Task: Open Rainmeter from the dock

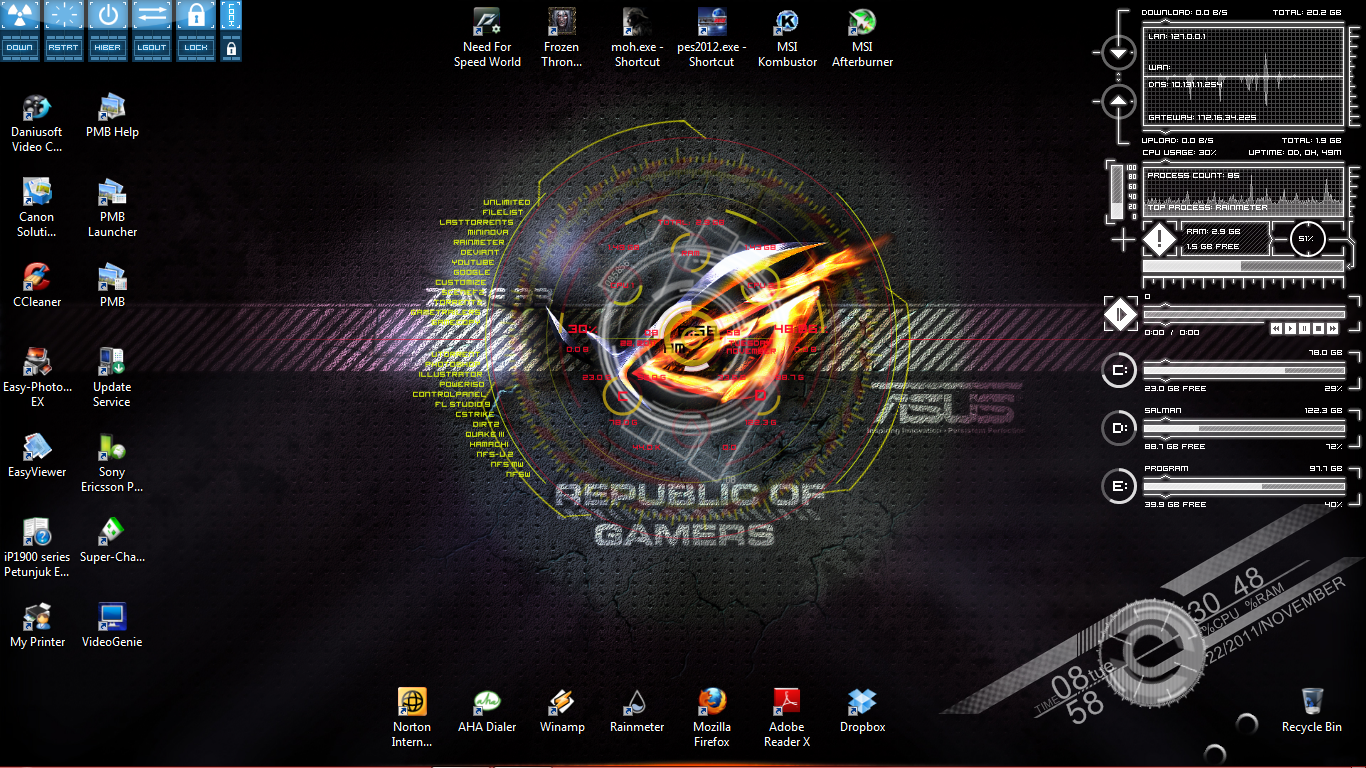Action: pyautogui.click(x=636, y=702)
